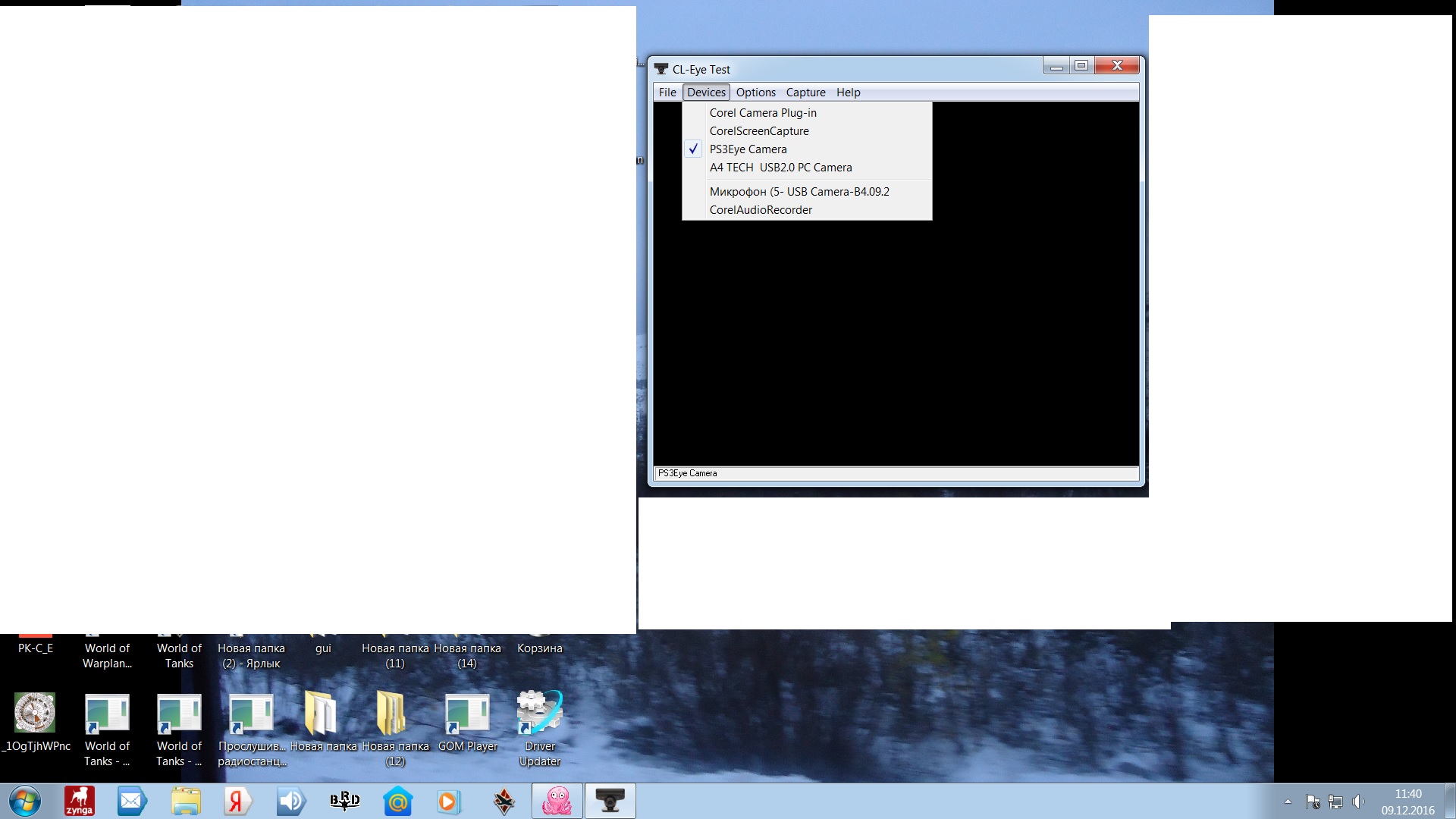Select the GOM Player shortcut

point(468,722)
